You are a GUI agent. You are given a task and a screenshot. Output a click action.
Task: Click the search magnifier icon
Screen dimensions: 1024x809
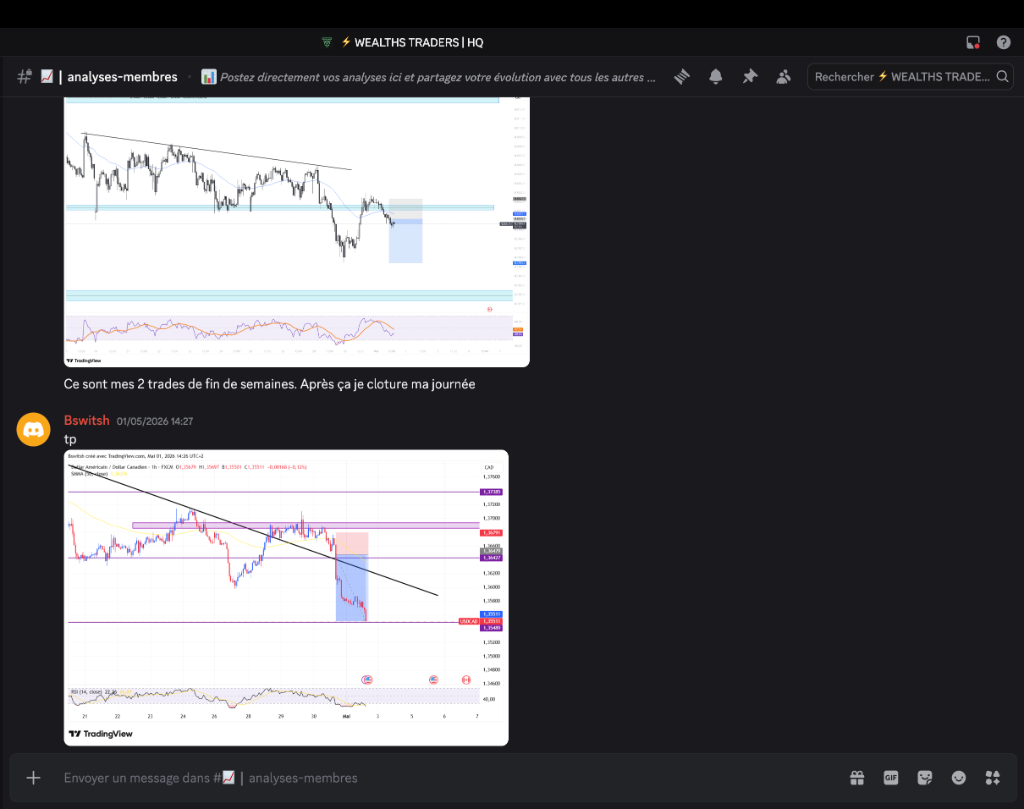1002,77
